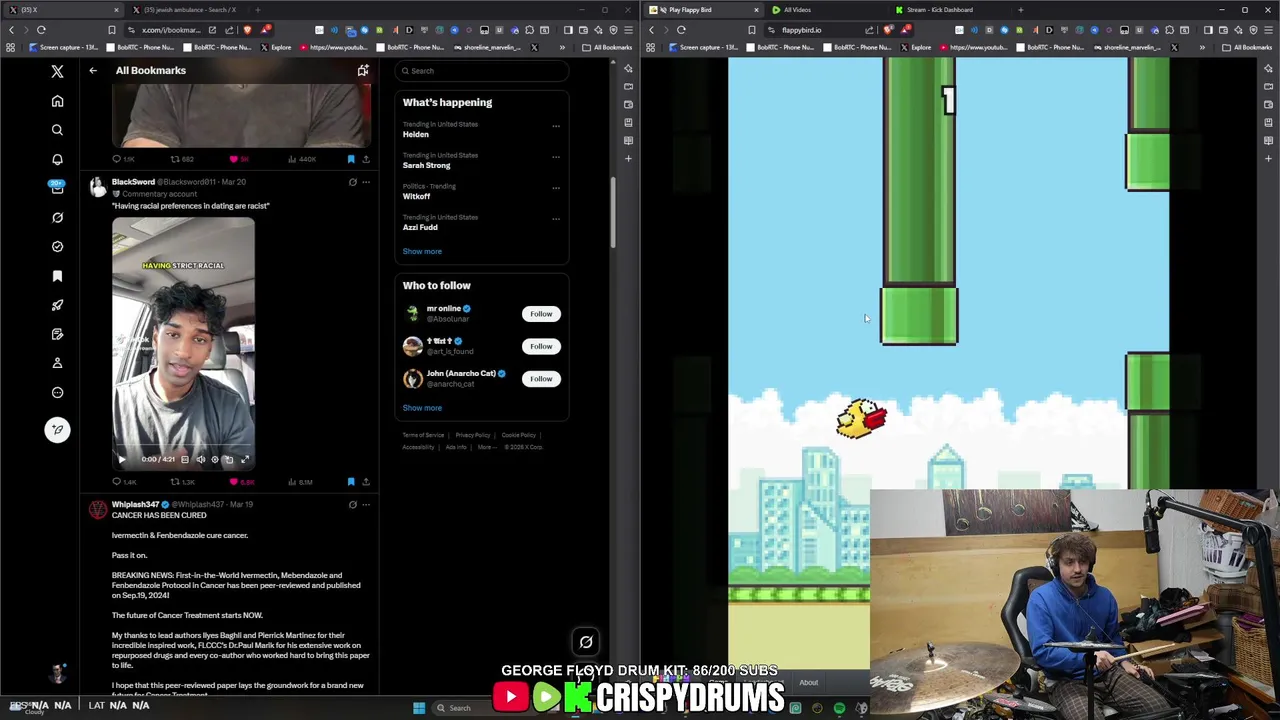Go back from All Bookmarks with arrow
The height and width of the screenshot is (720, 1280).
tap(93, 70)
